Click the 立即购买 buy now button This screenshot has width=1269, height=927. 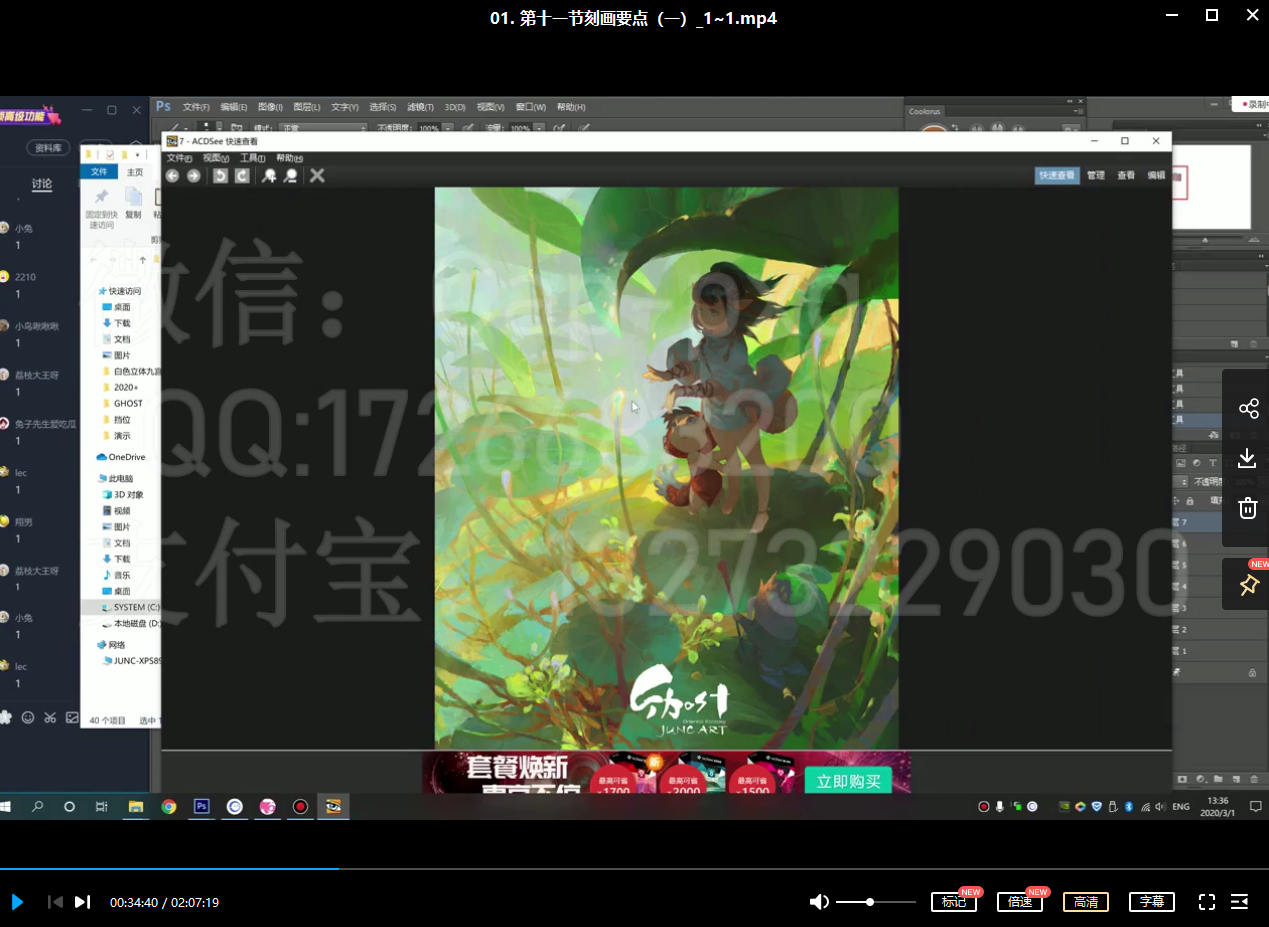coord(848,781)
